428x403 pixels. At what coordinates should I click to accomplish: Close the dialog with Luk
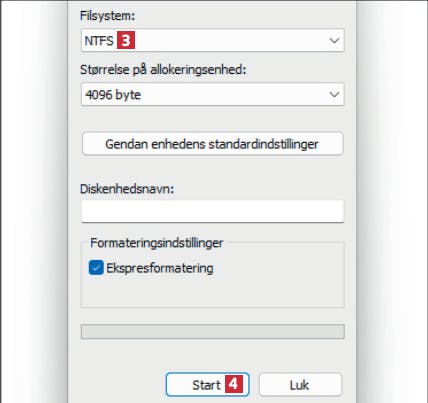pos(300,385)
